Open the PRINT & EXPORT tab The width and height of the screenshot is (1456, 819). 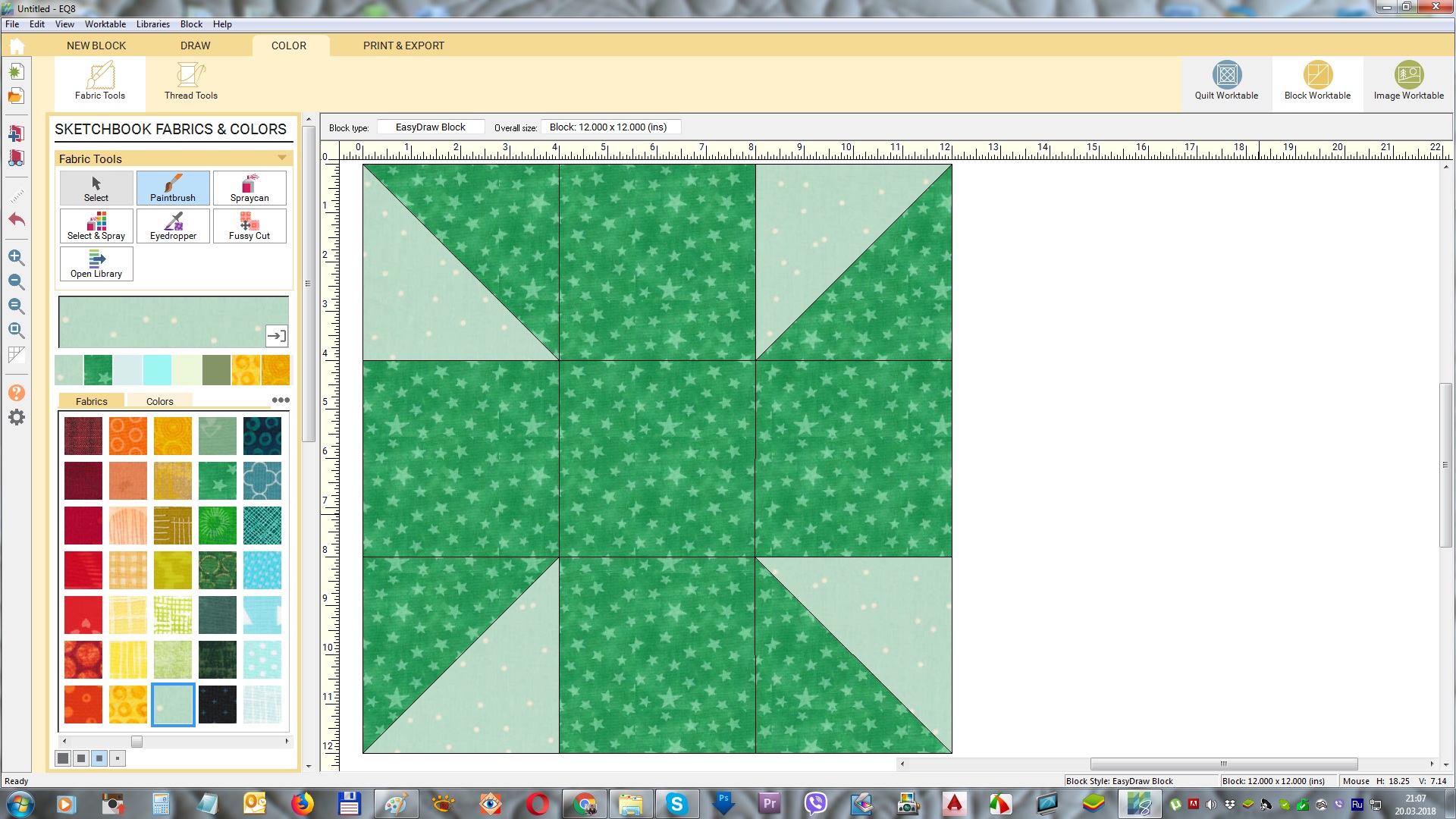pyautogui.click(x=403, y=45)
